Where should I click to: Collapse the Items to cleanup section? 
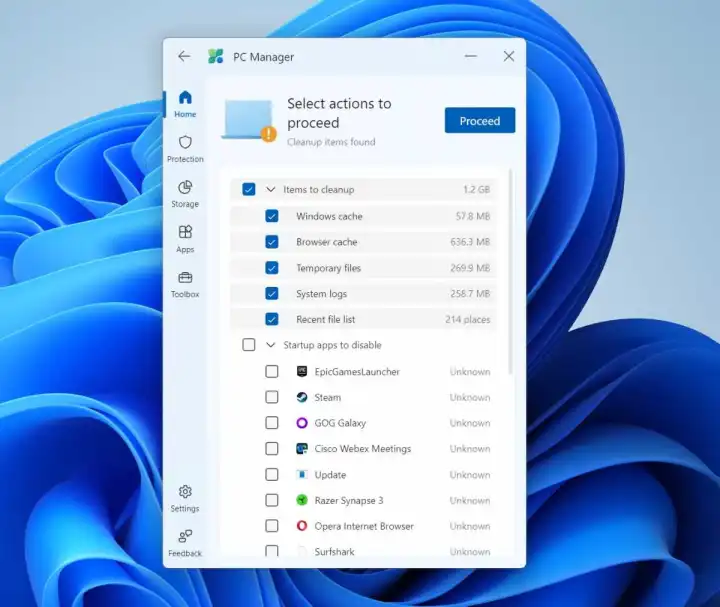[x=270, y=189]
